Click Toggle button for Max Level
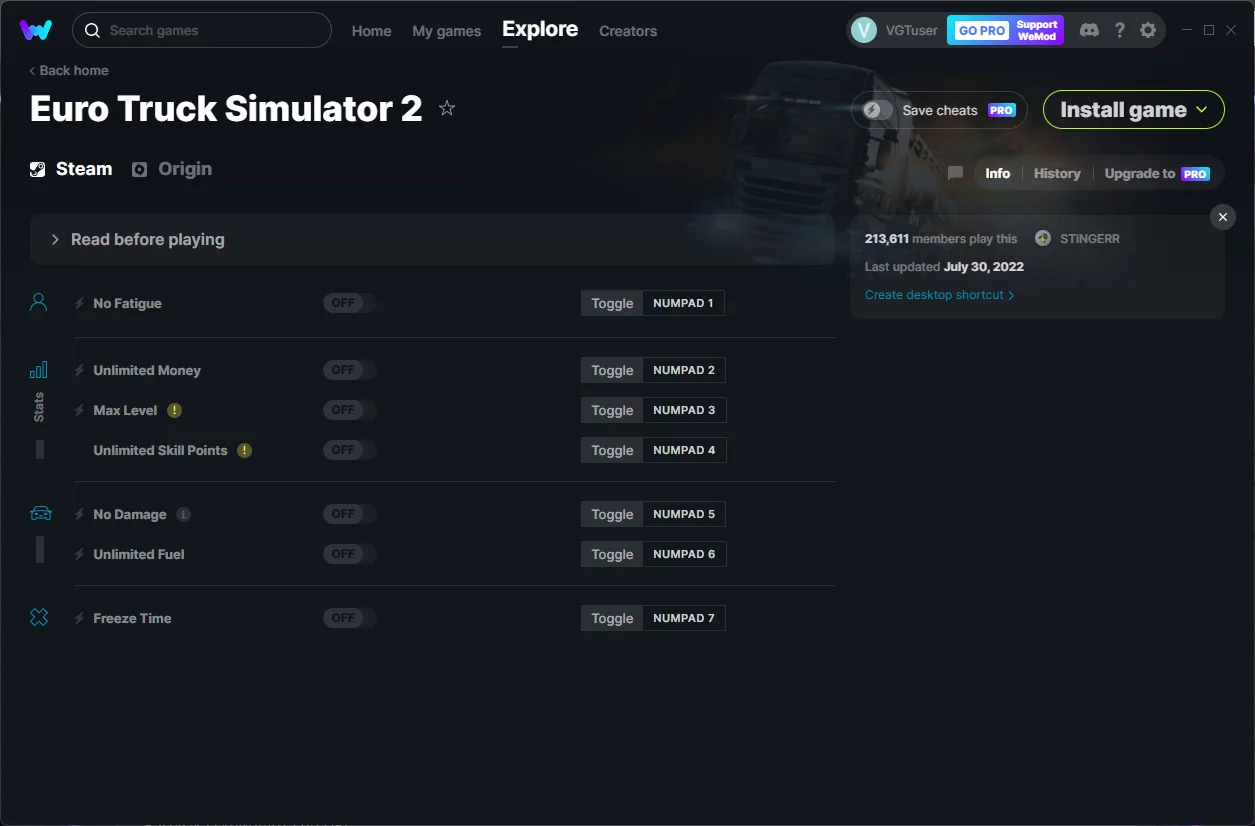The height and width of the screenshot is (826, 1255). click(612, 410)
